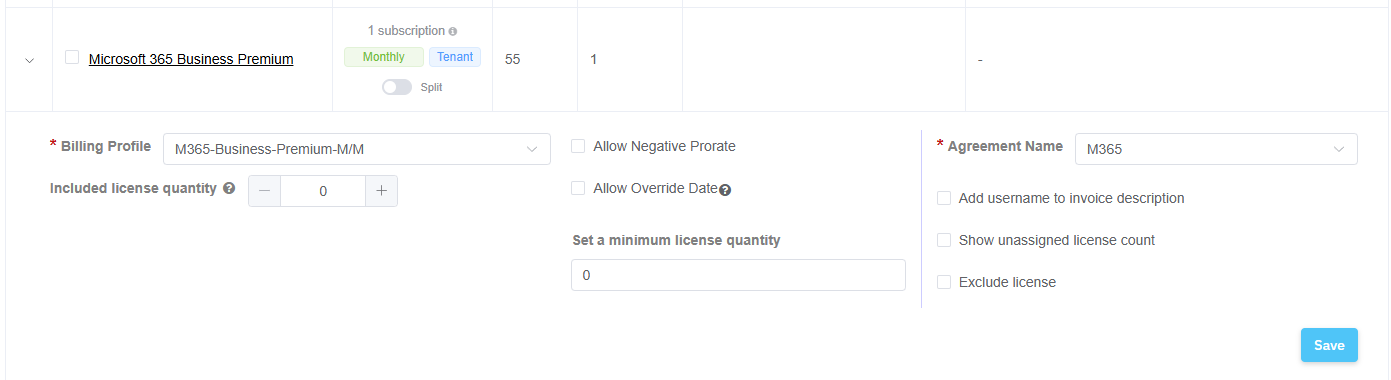This screenshot has height=380, width=1391.
Task: Decrease included license quantity with minus
Action: [265, 191]
